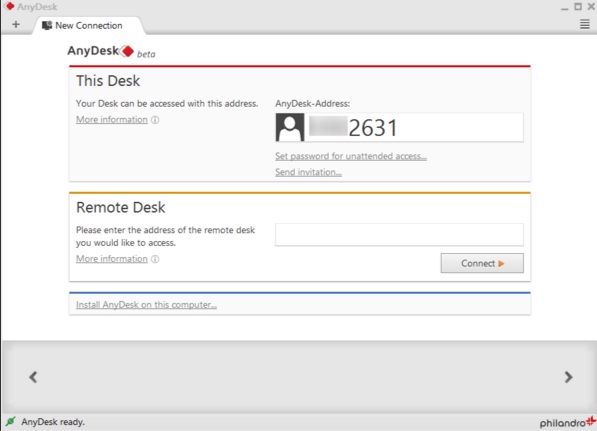
Task: Focus the remote desk address input field
Action: pos(399,235)
